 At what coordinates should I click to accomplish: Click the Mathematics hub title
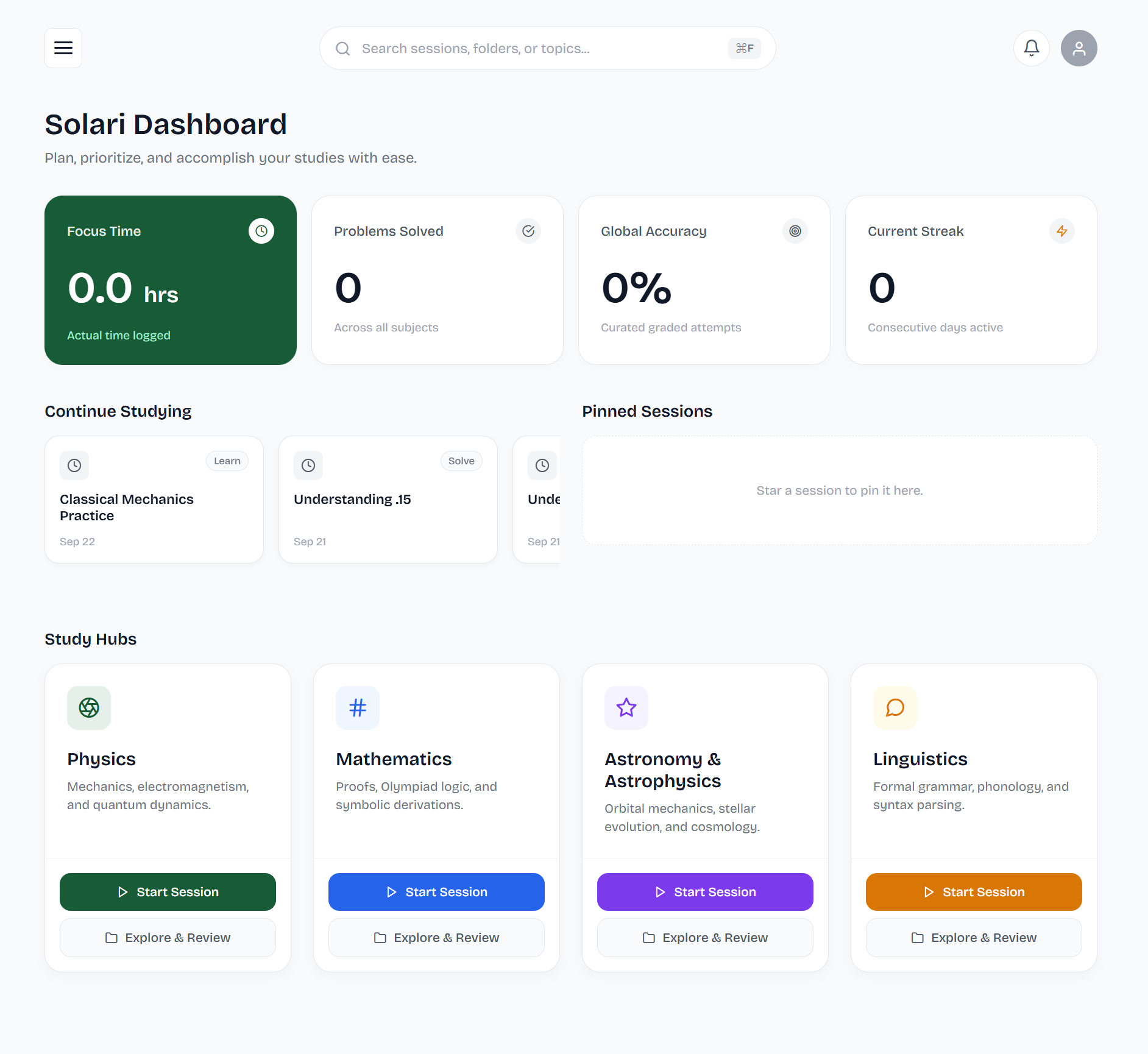[x=394, y=759]
